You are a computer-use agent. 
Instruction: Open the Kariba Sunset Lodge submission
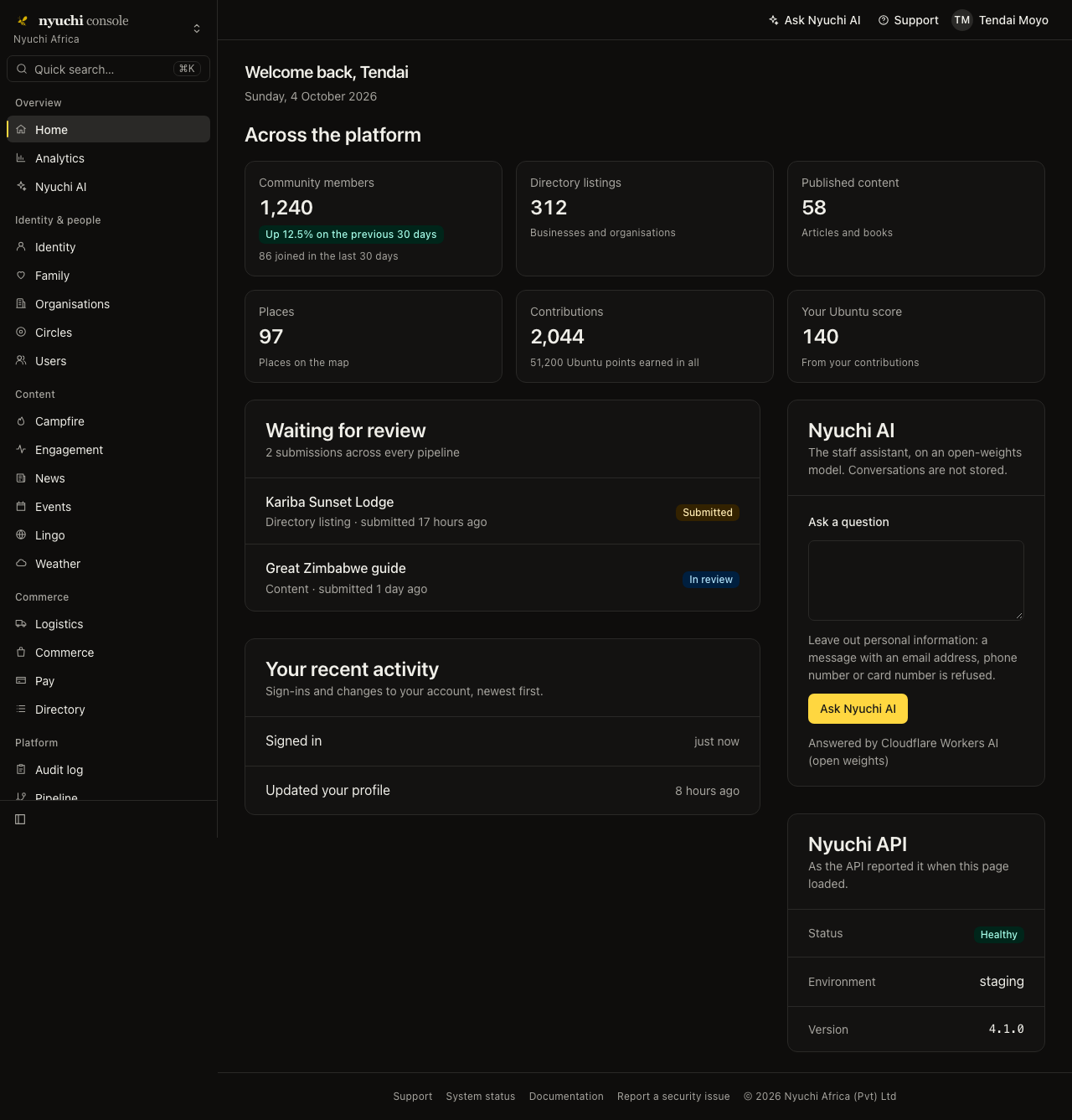coord(502,511)
